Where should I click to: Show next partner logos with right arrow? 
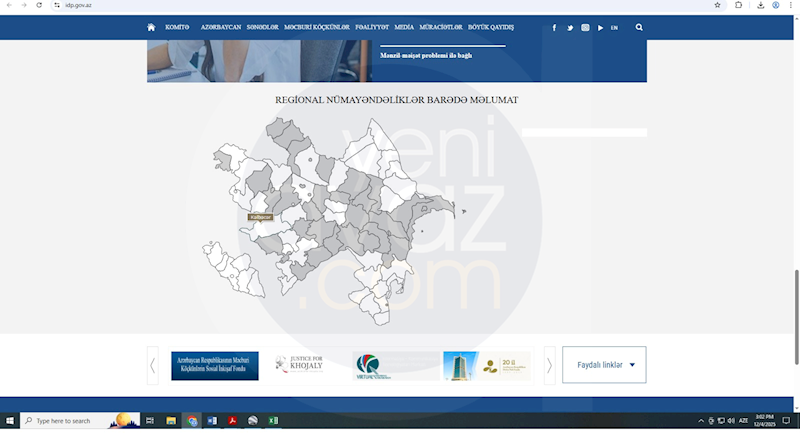549,365
